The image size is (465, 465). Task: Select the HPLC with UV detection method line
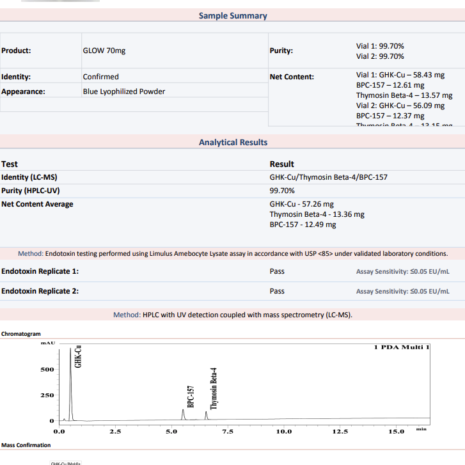click(233, 315)
